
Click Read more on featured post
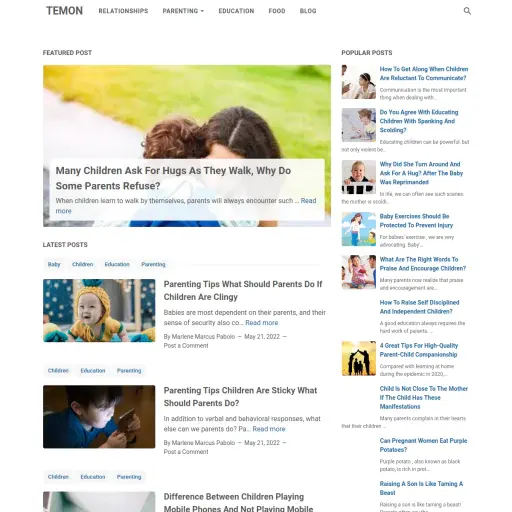coord(186,206)
